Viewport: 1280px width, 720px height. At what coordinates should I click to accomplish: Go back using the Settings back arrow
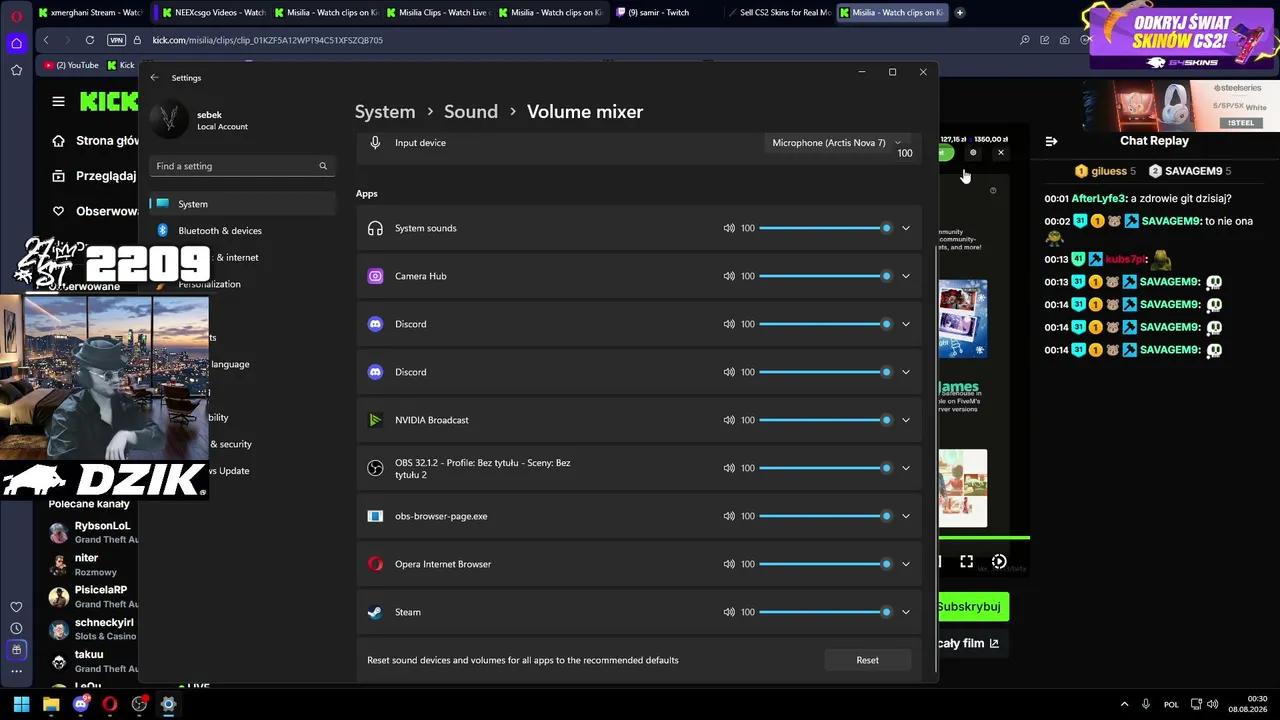(x=154, y=77)
